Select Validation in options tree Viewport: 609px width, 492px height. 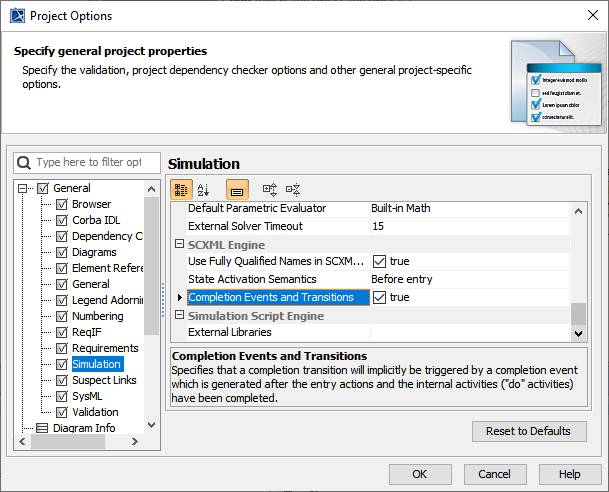pyautogui.click(x=95, y=412)
